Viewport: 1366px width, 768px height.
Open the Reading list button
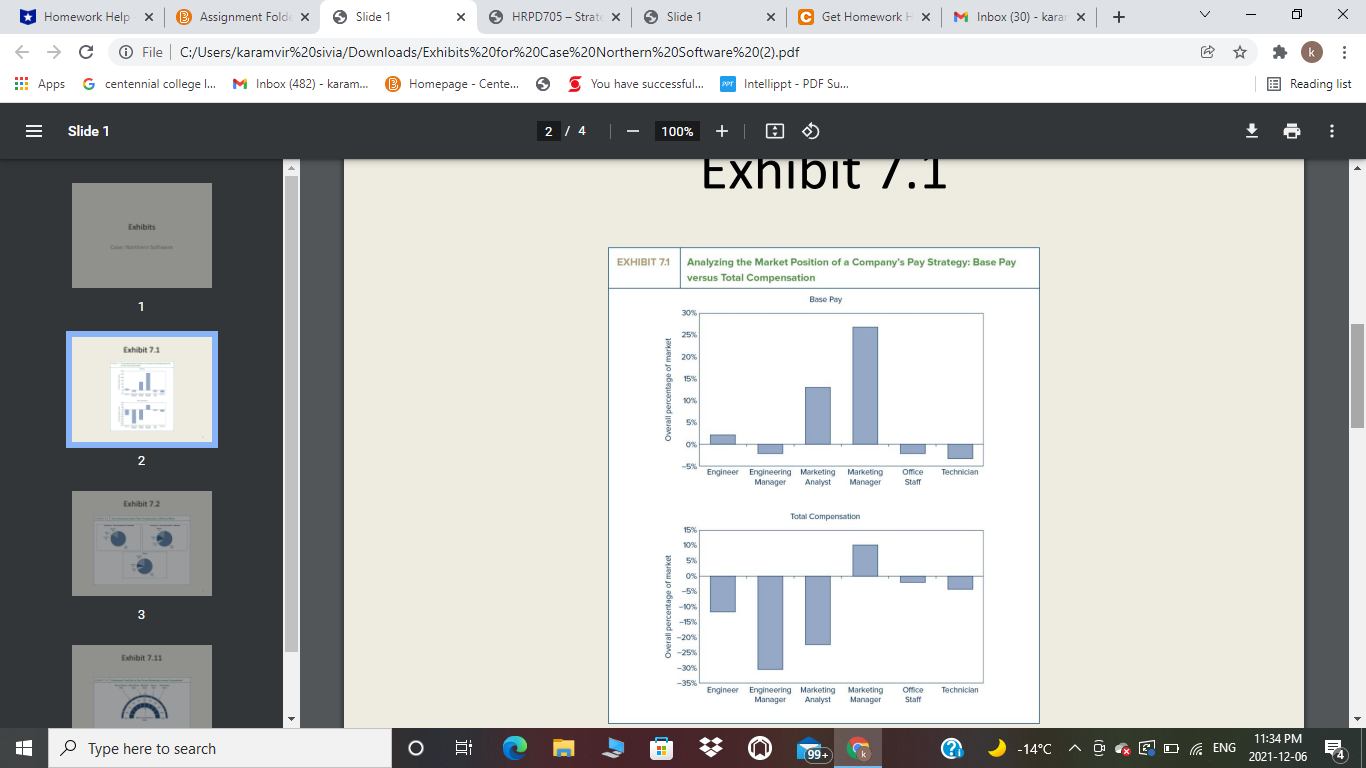pyautogui.click(x=1310, y=84)
